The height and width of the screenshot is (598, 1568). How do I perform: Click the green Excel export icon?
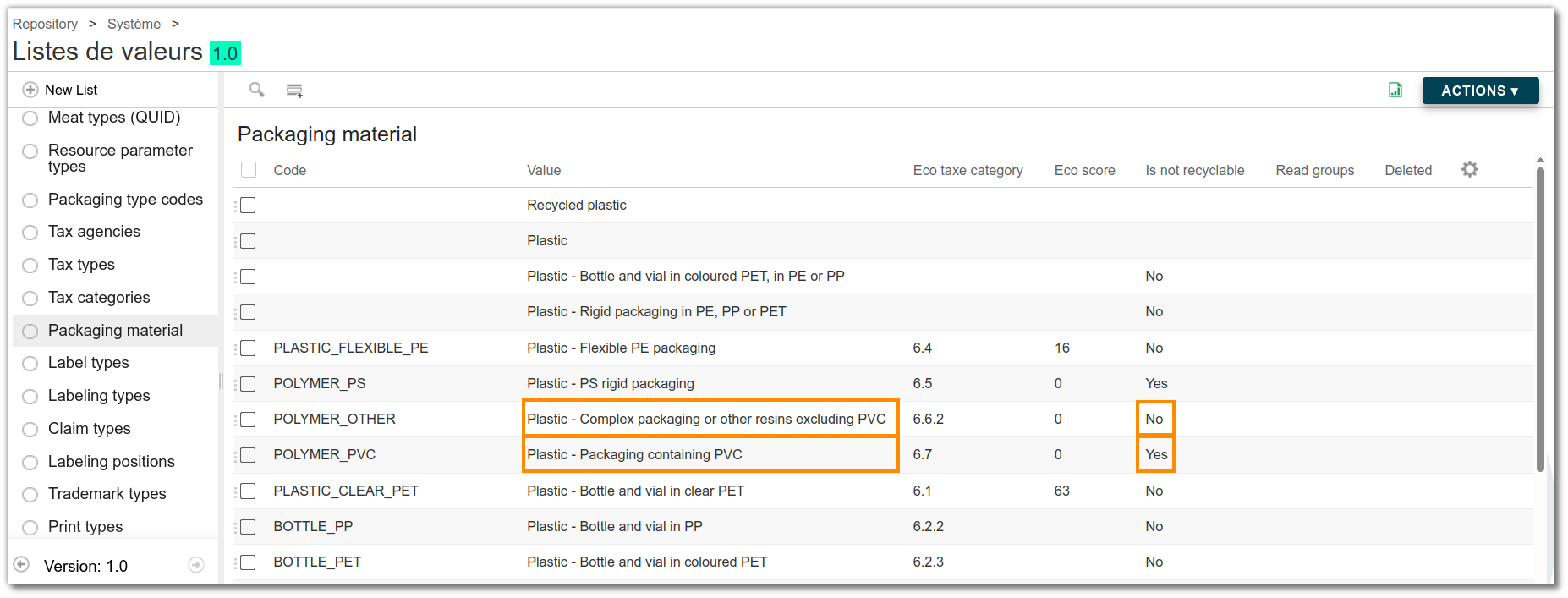click(1395, 90)
